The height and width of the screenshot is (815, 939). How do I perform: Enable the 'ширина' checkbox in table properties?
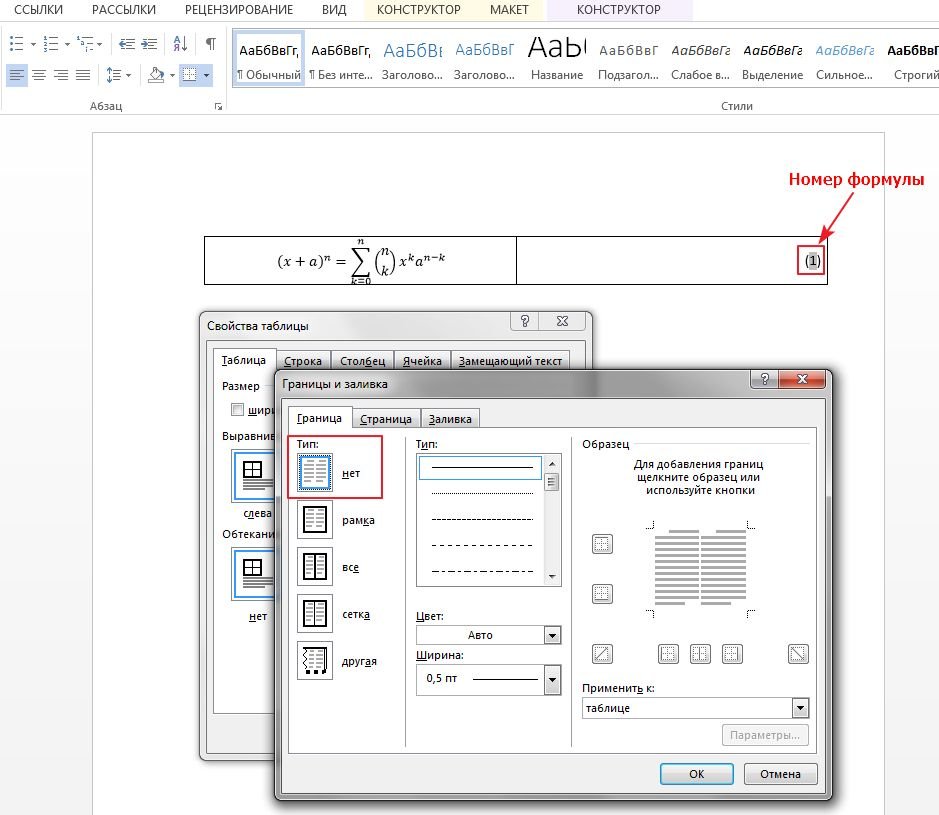point(237,409)
